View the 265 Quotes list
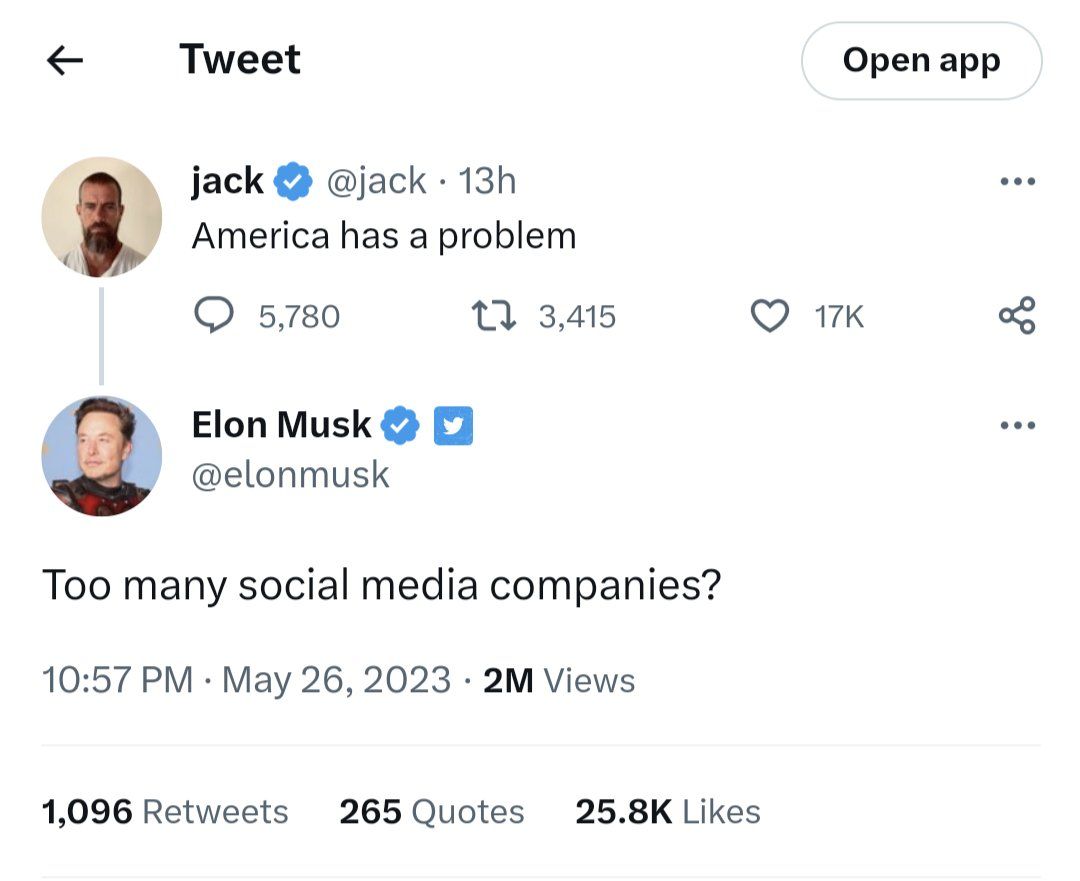The width and height of the screenshot is (1080, 881). [431, 811]
